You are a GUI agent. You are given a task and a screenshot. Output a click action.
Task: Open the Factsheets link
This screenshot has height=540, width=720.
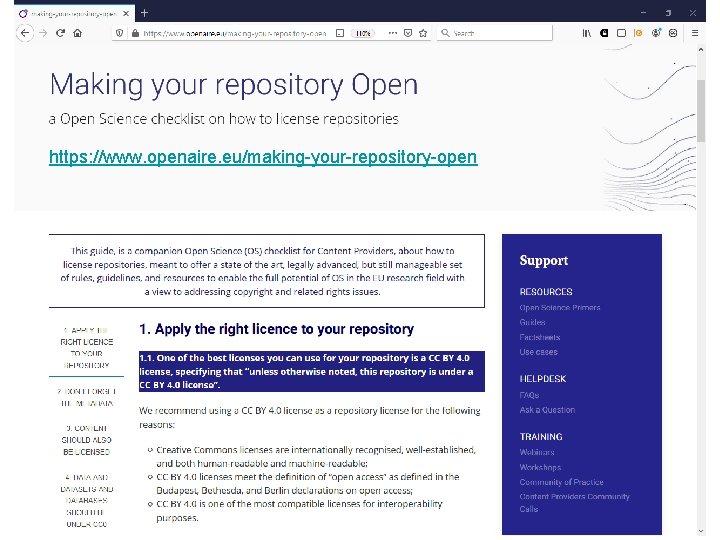pyautogui.click(x=540, y=337)
